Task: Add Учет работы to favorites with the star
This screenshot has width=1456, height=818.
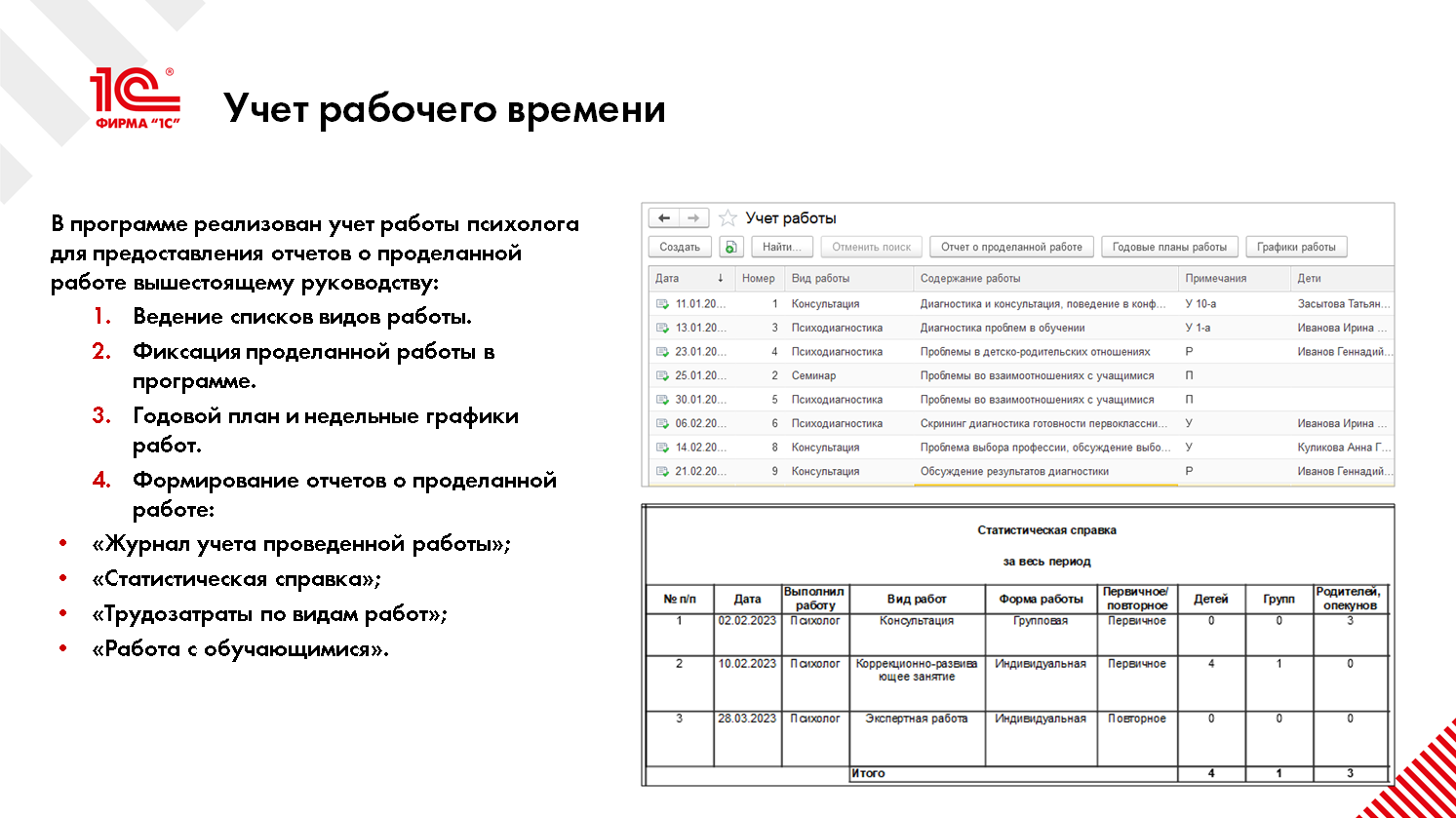Action: pyautogui.click(x=728, y=218)
